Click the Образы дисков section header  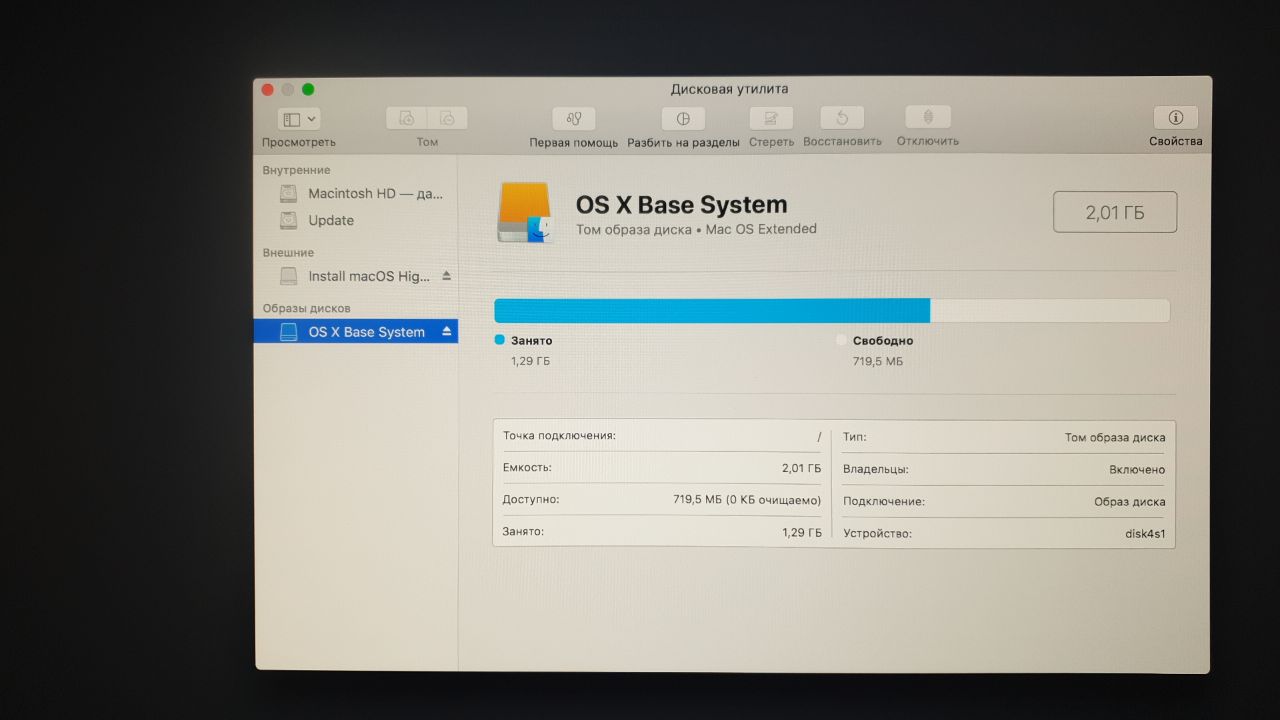[x=306, y=308]
